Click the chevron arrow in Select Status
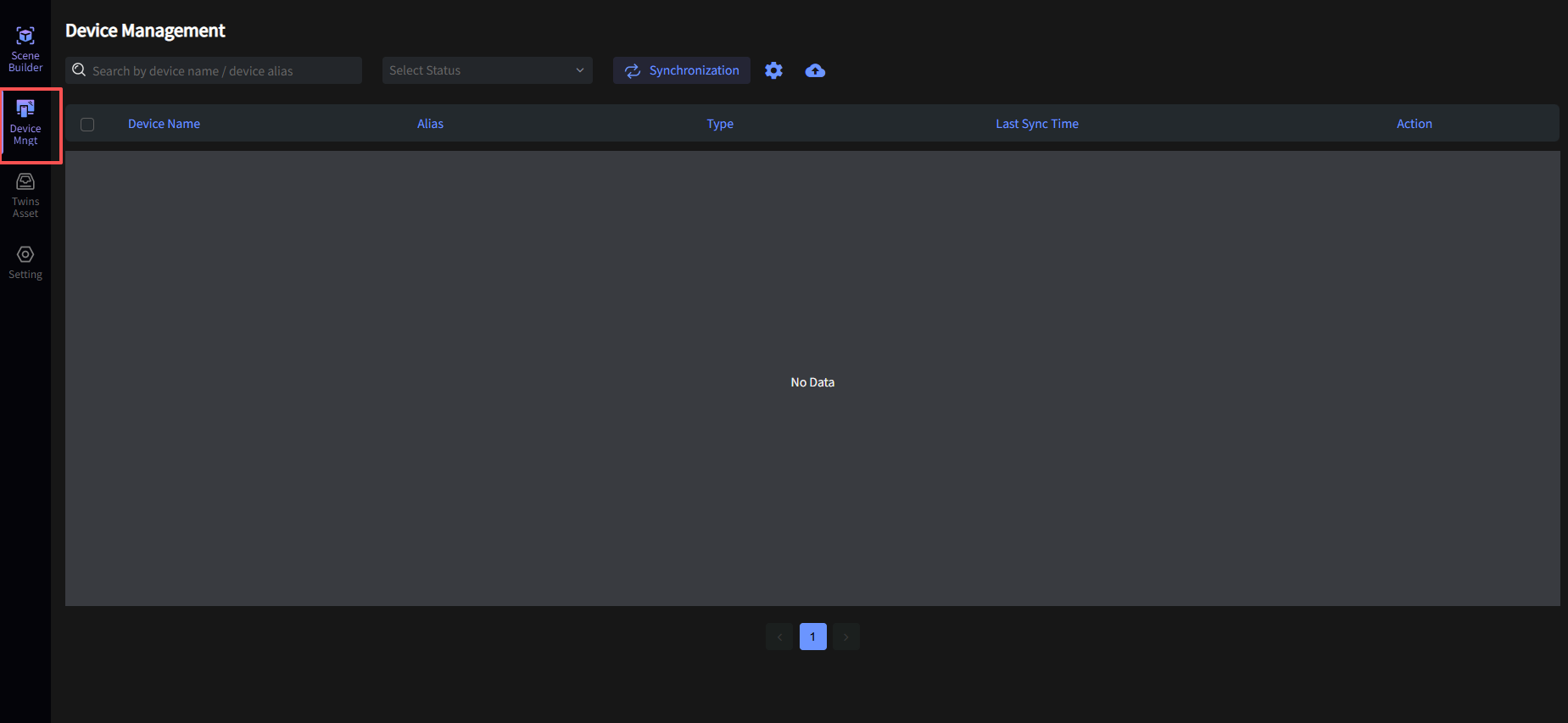Image resolution: width=1568 pixels, height=723 pixels. tap(580, 70)
